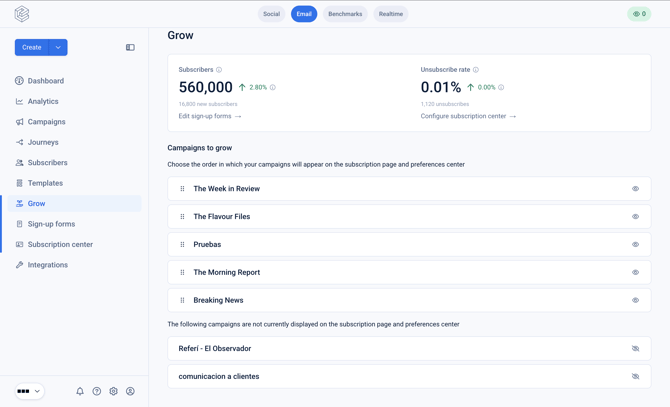This screenshot has width=670, height=407.
Task: Click the info icon beside Unsubscribe rate
Action: click(476, 70)
